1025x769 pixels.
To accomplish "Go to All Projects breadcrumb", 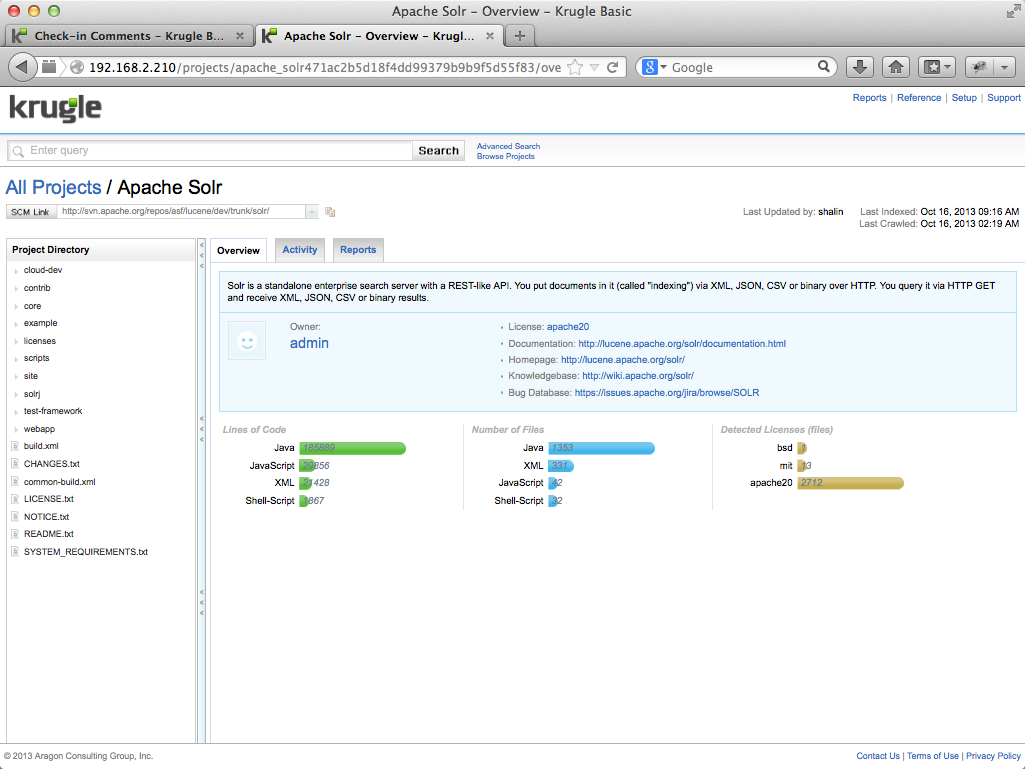I will 54,188.
